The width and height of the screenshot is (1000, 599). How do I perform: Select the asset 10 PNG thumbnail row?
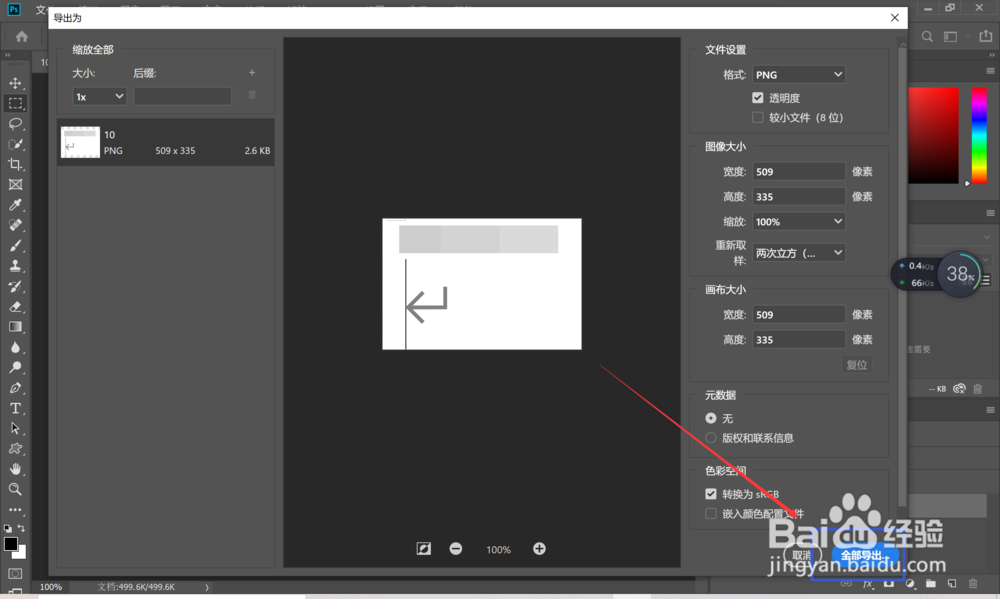pos(166,142)
